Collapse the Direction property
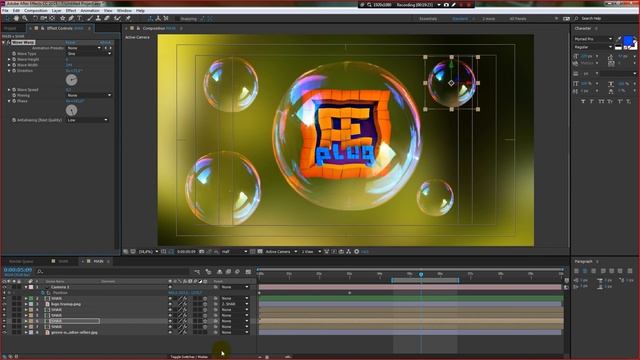Screen dimensions: 640x360 9,71
